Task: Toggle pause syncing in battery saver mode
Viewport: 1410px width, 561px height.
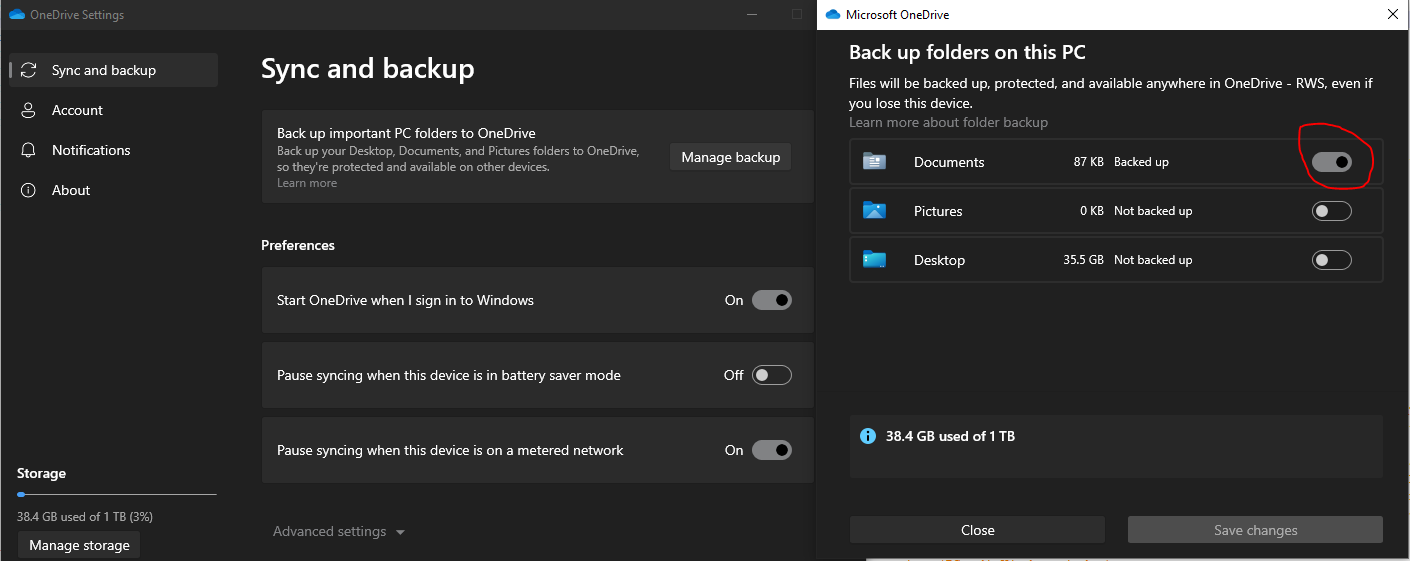Action: pos(771,375)
